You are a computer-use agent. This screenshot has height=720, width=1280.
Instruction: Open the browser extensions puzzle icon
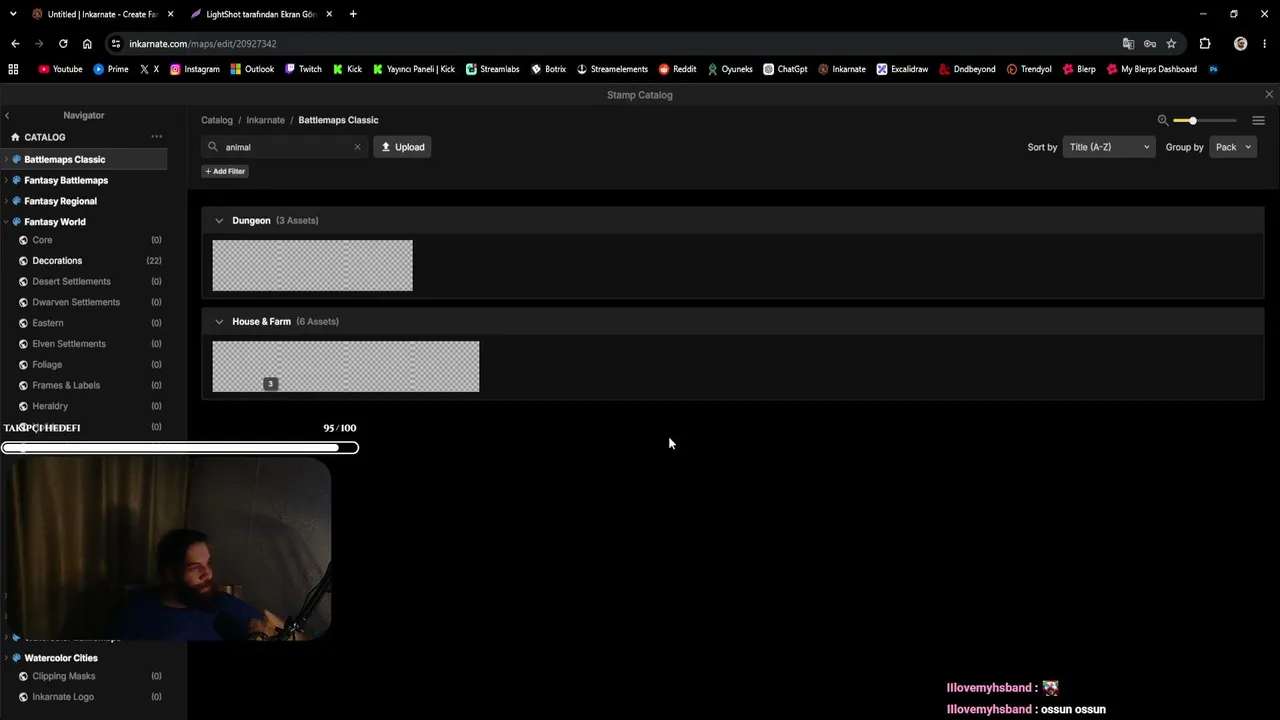pos(1204,44)
